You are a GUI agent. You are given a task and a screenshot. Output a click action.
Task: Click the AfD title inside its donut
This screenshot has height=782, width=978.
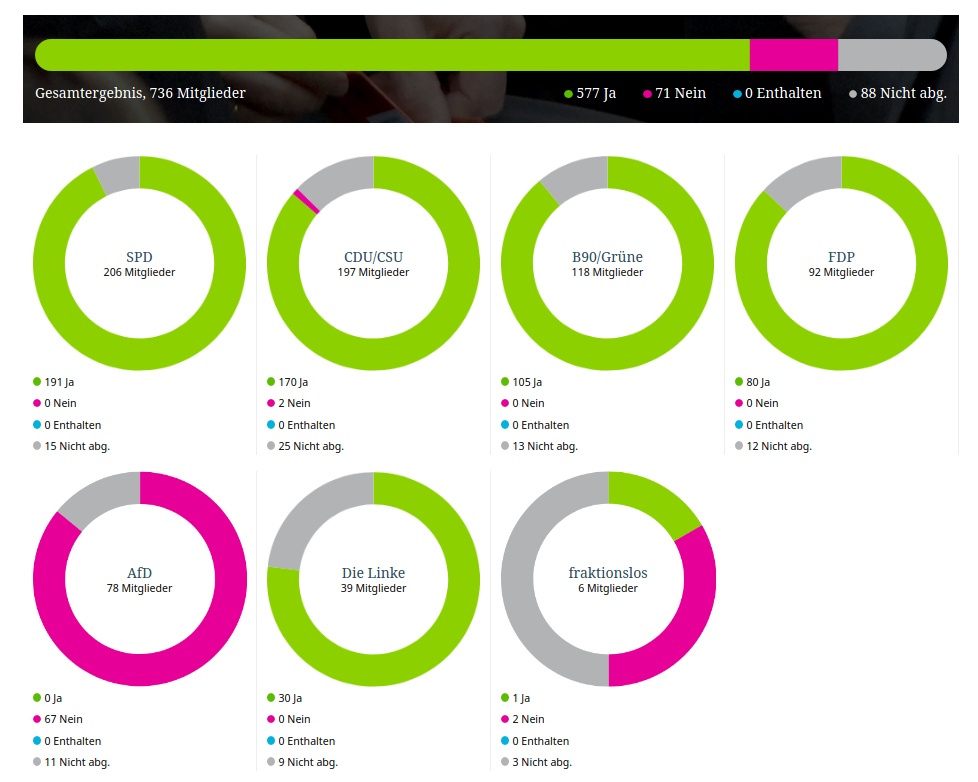(x=139, y=573)
